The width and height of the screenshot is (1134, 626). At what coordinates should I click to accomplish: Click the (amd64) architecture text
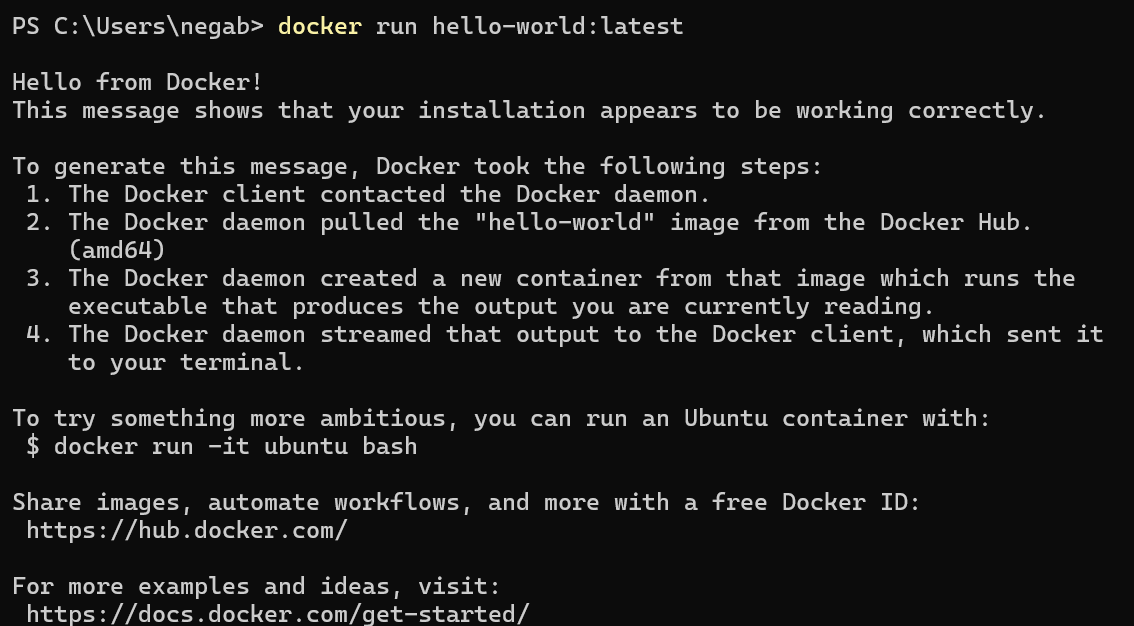pos(117,250)
